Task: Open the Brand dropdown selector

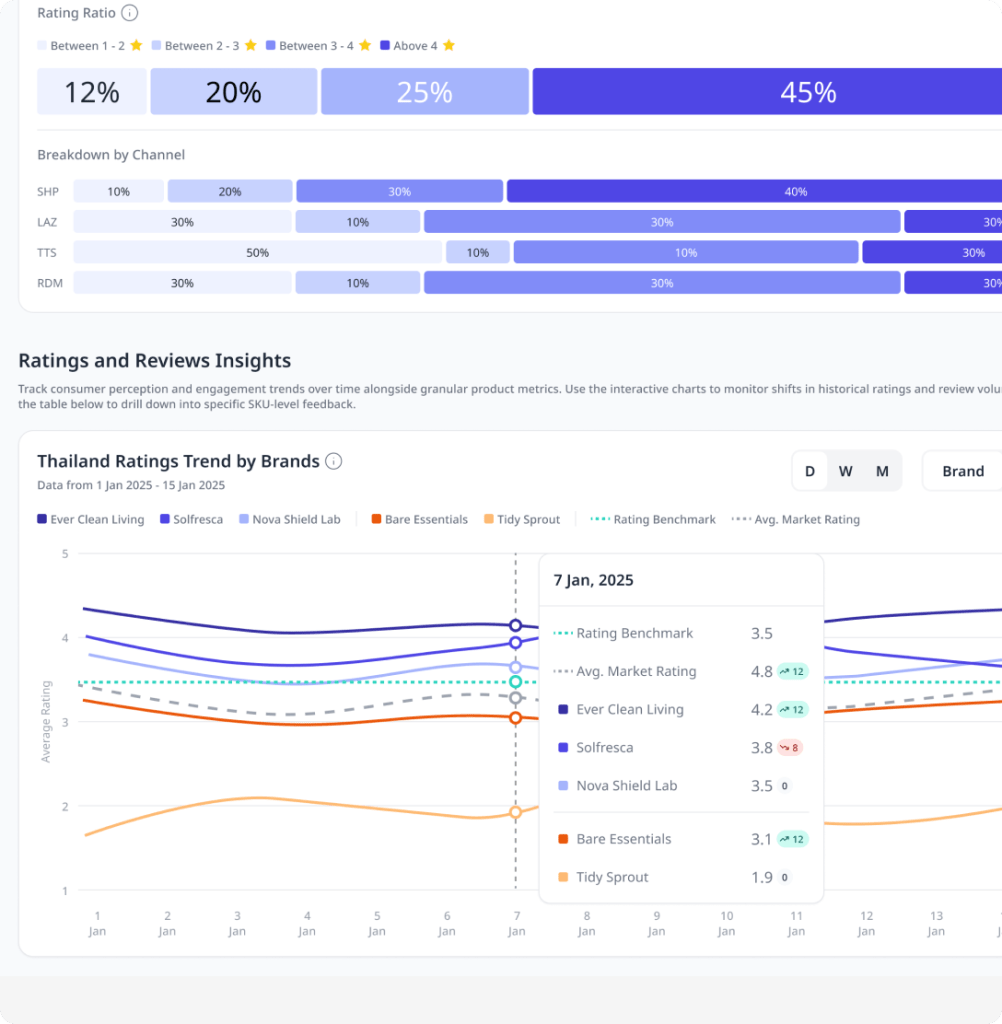Action: (x=963, y=471)
